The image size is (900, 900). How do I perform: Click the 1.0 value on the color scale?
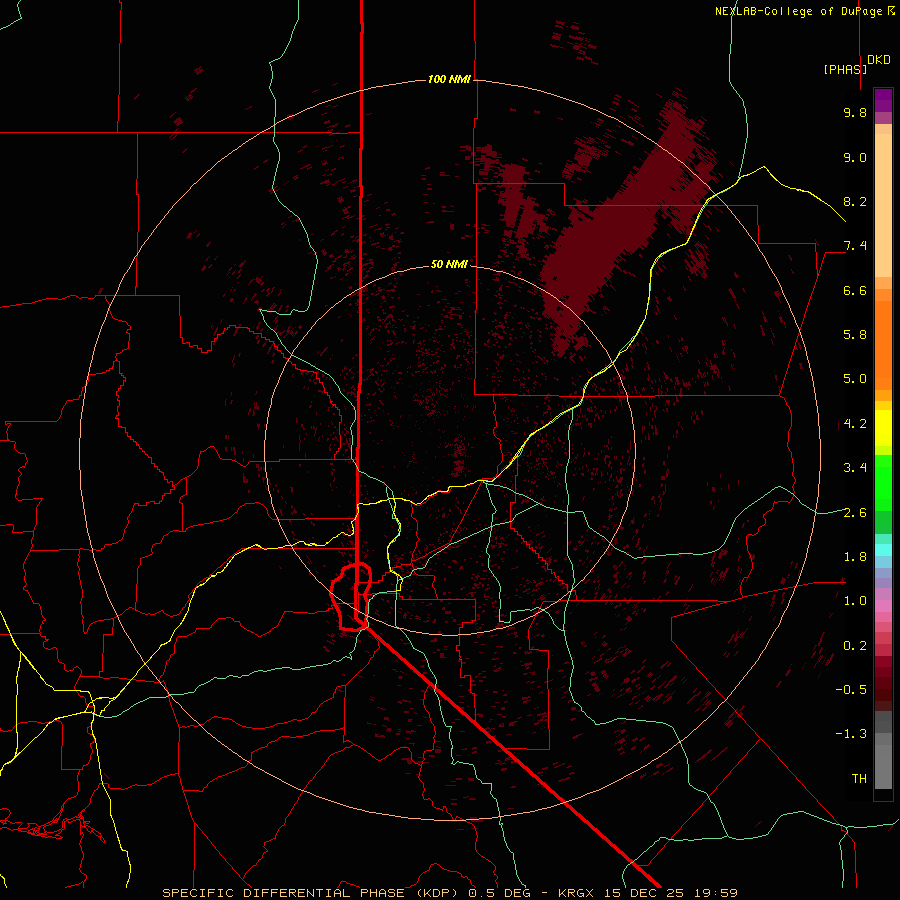click(855, 601)
